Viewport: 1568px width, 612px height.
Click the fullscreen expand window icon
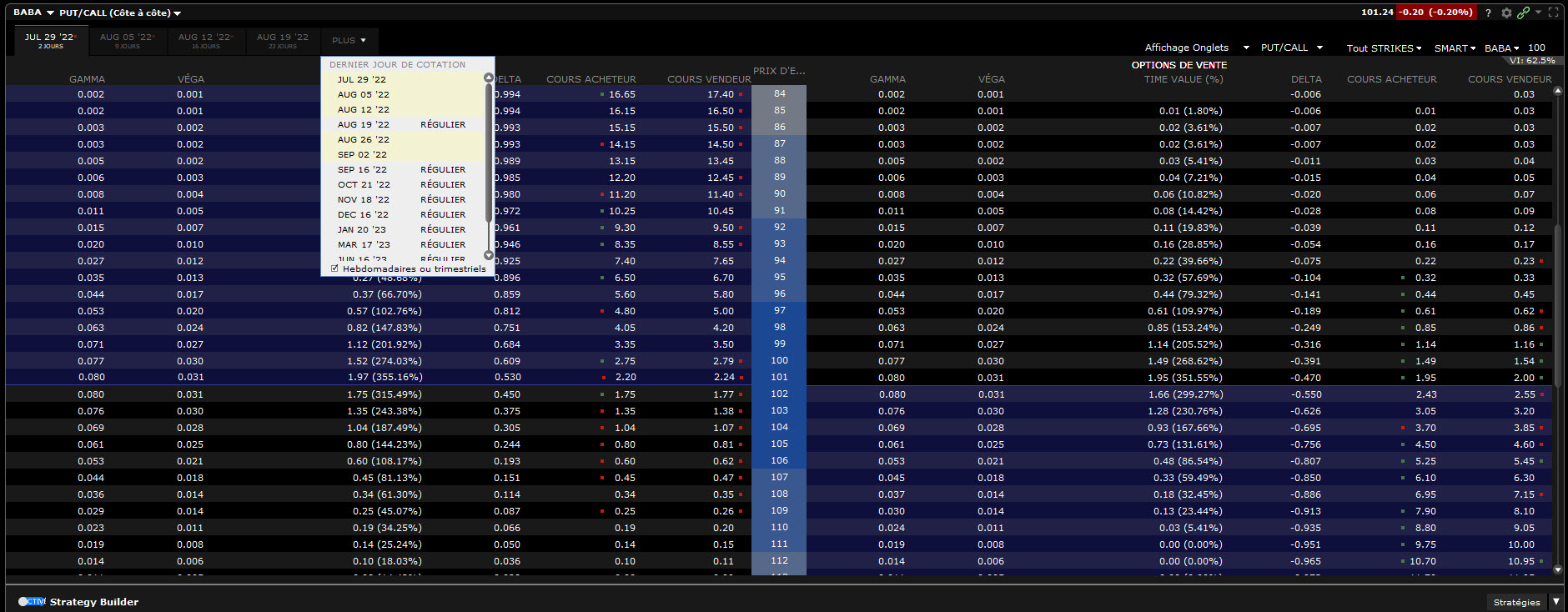point(1553,13)
